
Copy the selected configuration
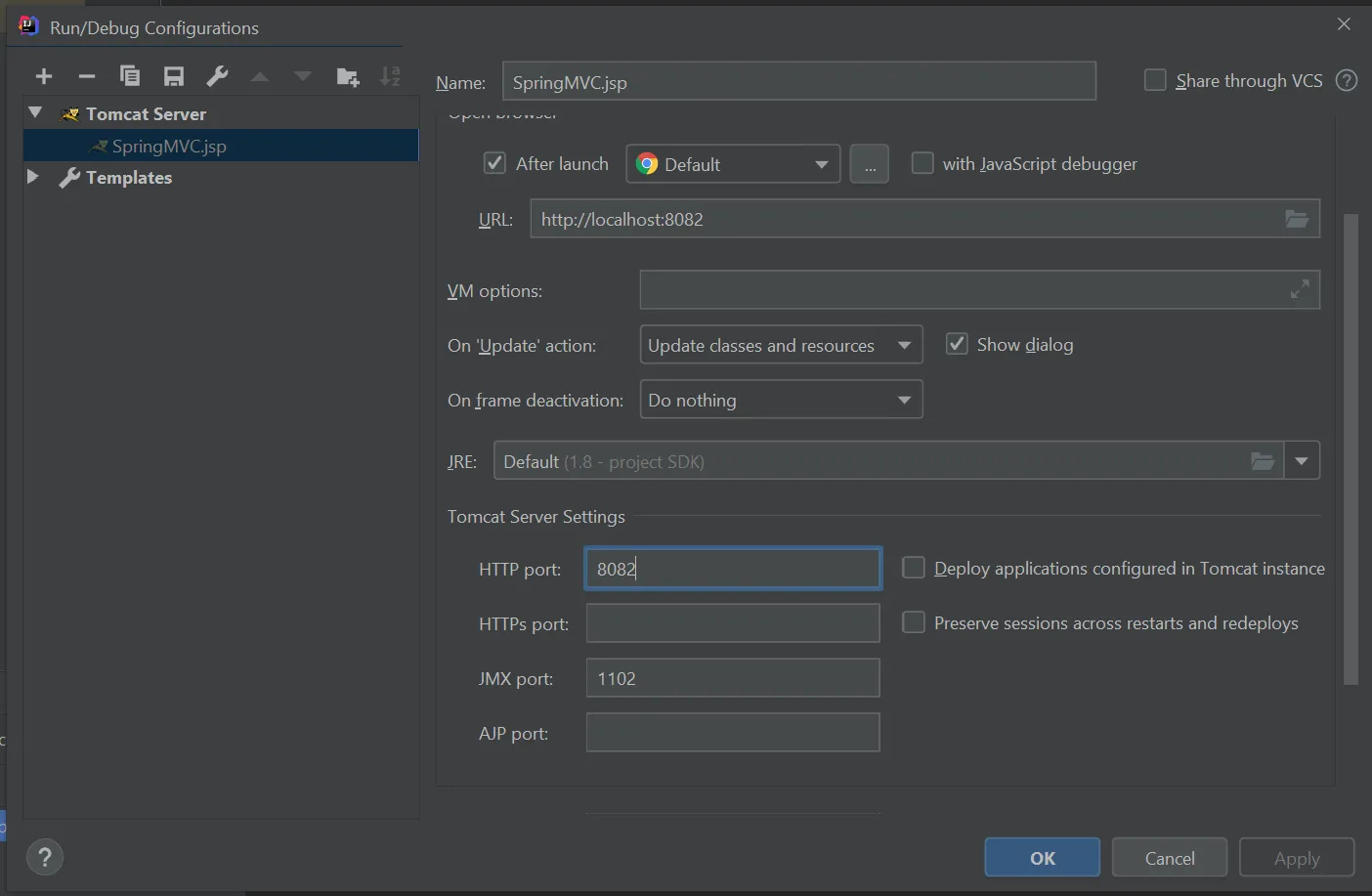[x=130, y=77]
